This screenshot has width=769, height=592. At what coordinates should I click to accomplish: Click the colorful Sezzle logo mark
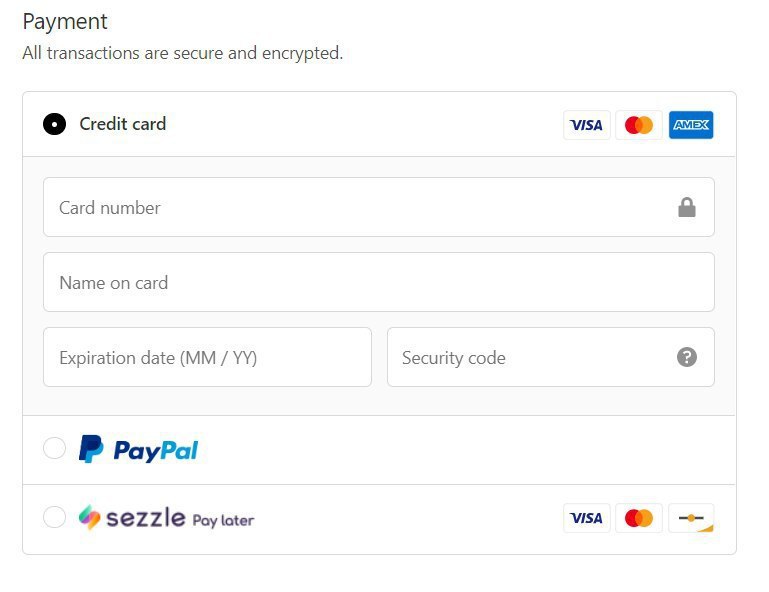90,518
